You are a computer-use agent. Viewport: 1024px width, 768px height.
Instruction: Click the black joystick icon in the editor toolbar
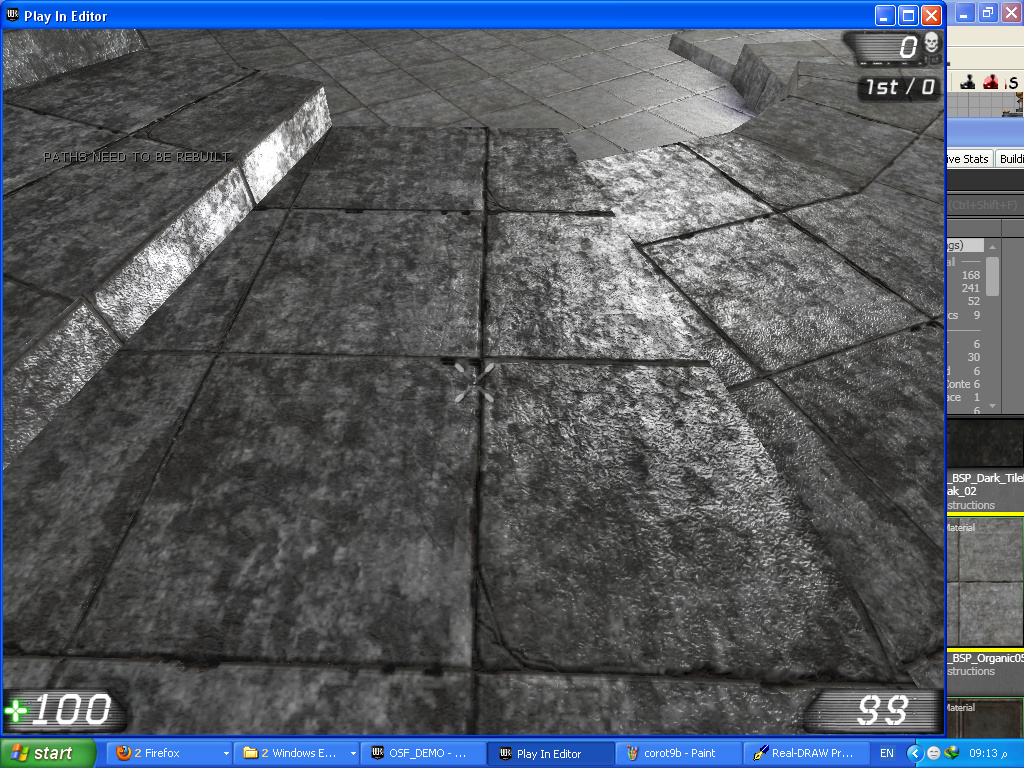(x=968, y=82)
